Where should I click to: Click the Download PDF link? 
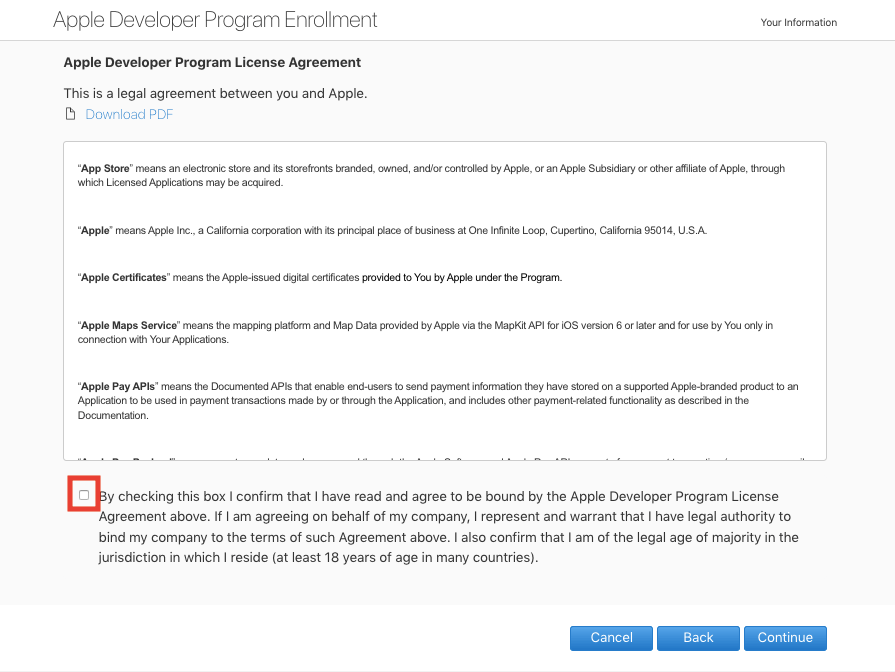(129, 114)
